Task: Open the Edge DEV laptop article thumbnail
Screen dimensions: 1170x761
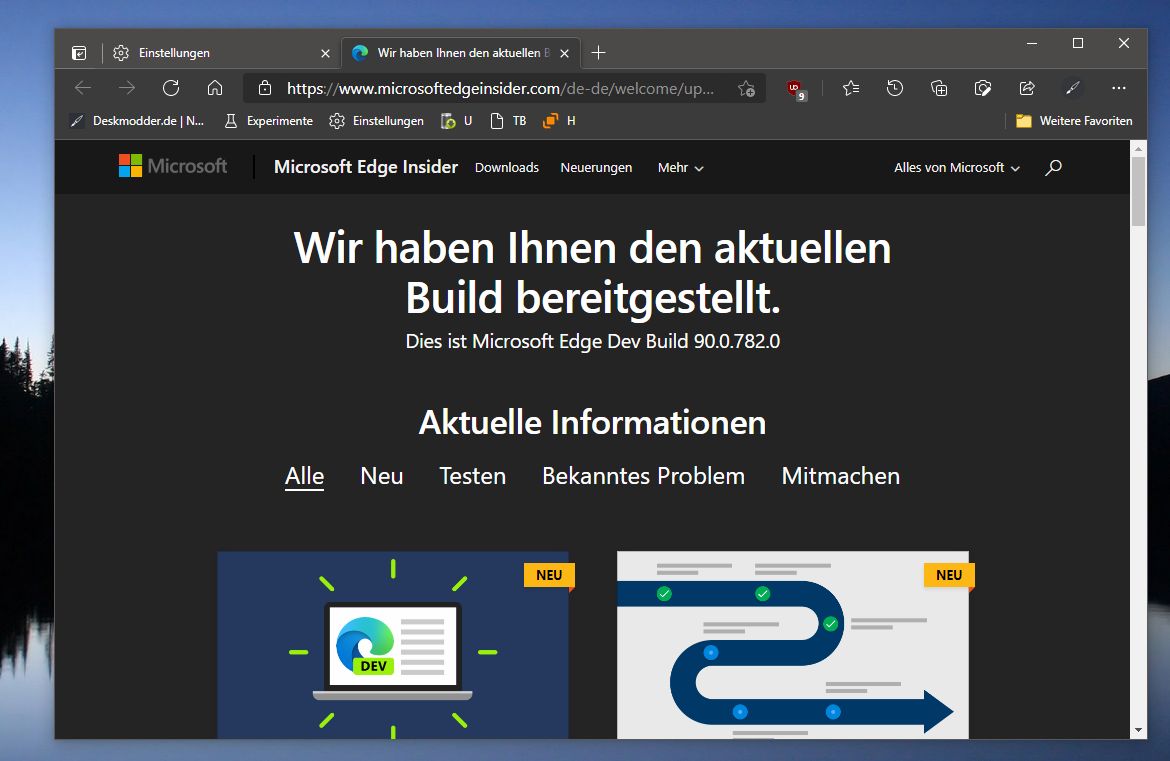Action: click(x=393, y=645)
